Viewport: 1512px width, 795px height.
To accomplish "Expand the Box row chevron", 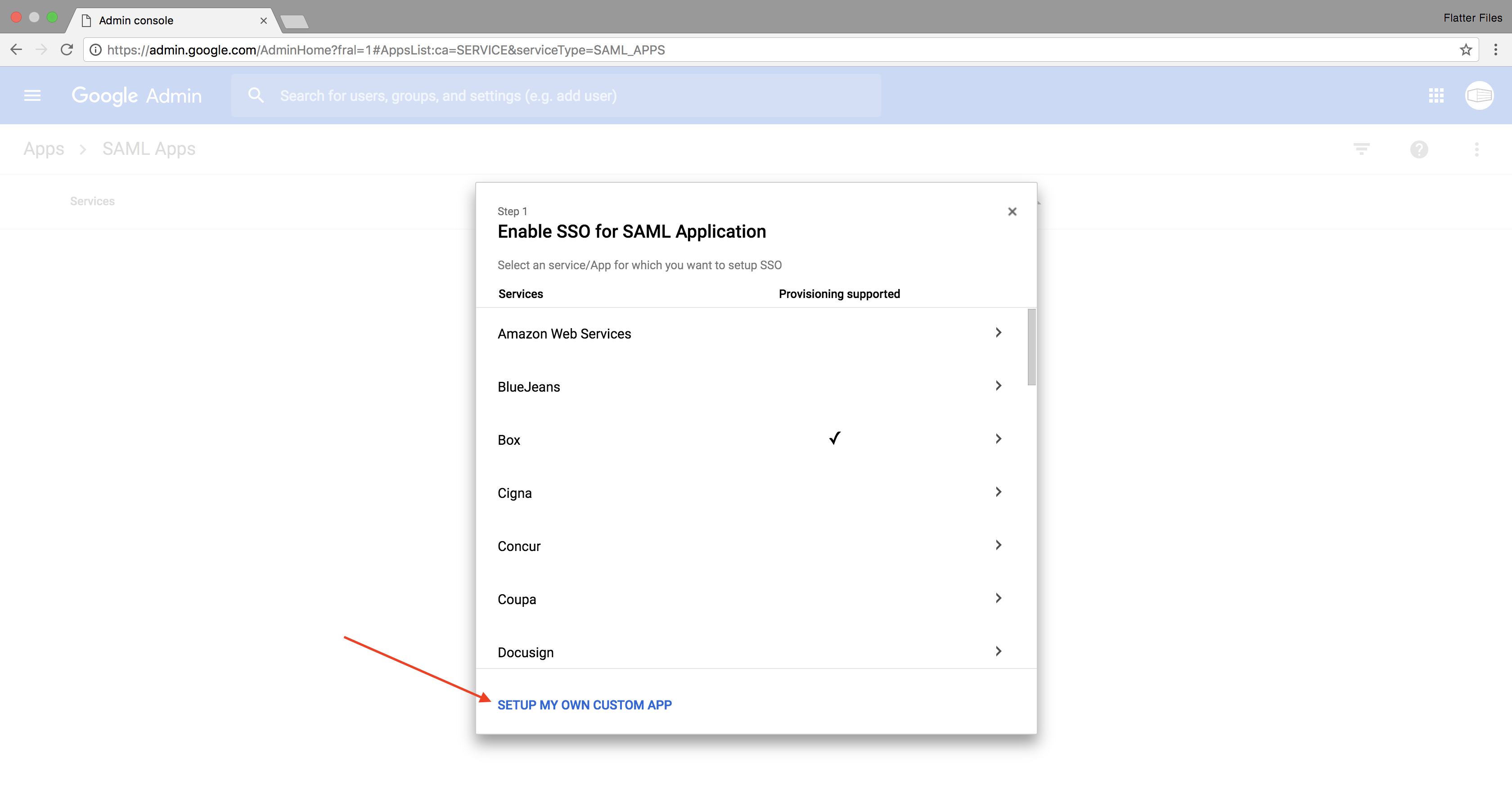I will click(x=998, y=439).
